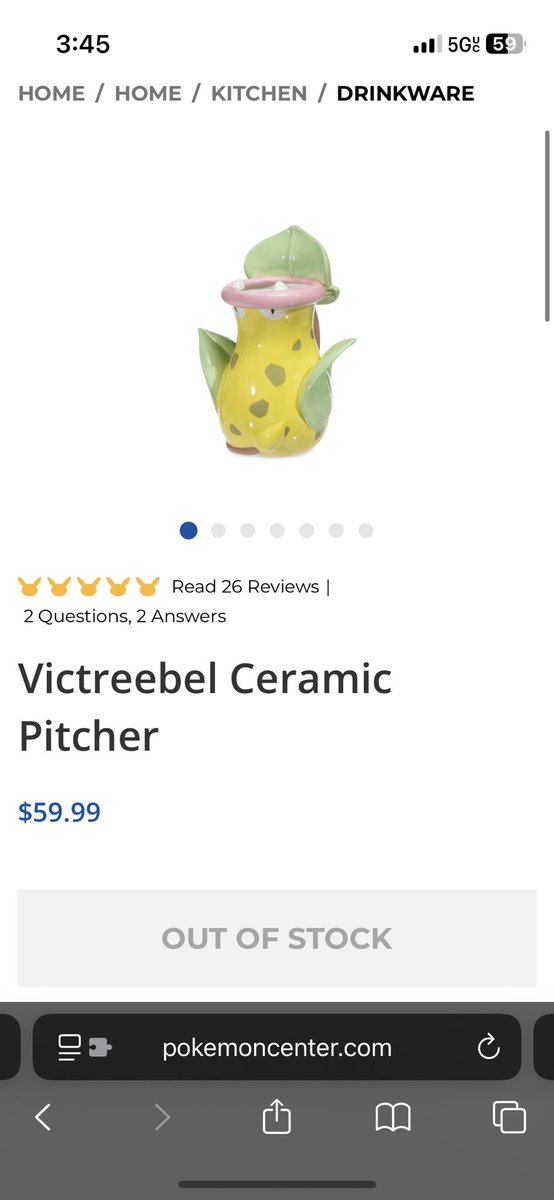Viewport: 554px width, 1200px height.
Task: Tap the 5G signal status indicator
Action: coord(463,44)
